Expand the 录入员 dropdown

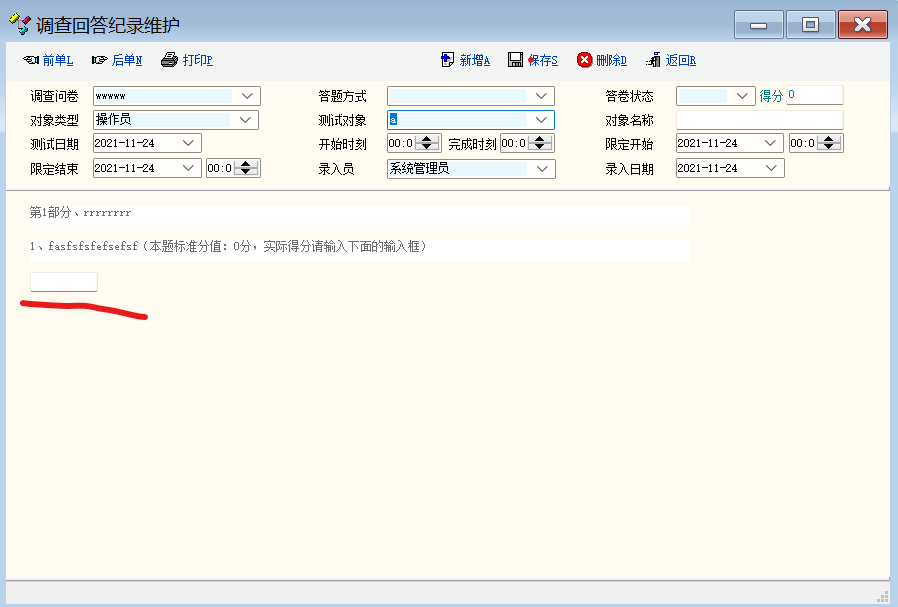click(542, 169)
